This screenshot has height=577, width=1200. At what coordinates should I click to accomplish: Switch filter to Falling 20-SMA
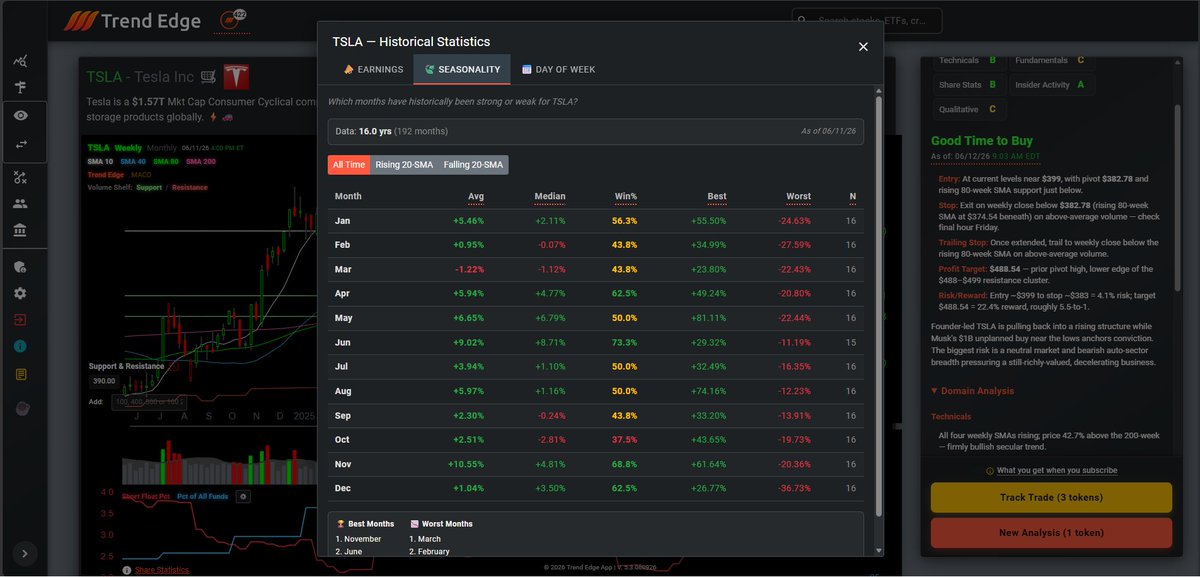point(473,164)
